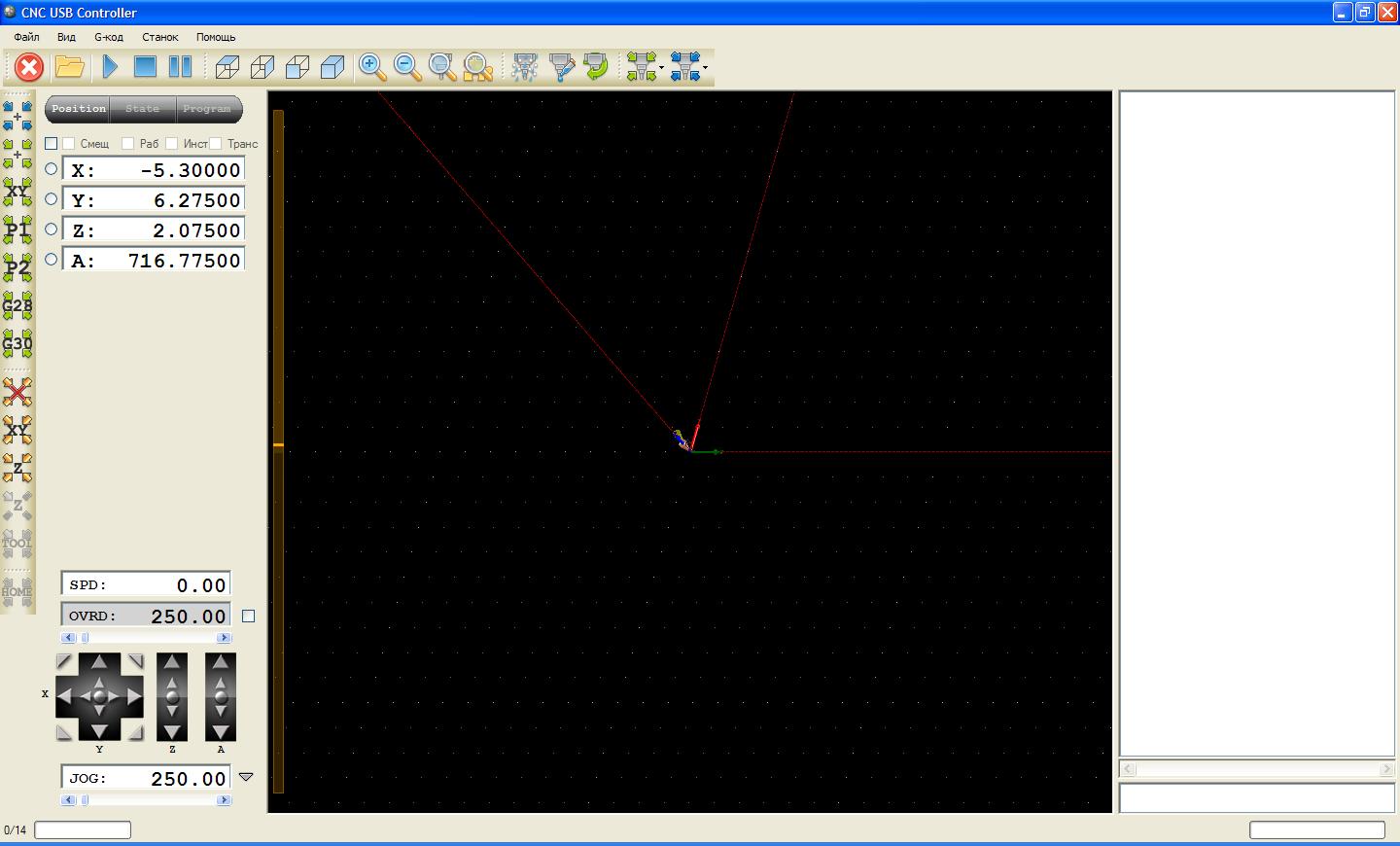Jog A axis down arrow
This screenshot has width=1400, height=846.
pyautogui.click(x=221, y=731)
